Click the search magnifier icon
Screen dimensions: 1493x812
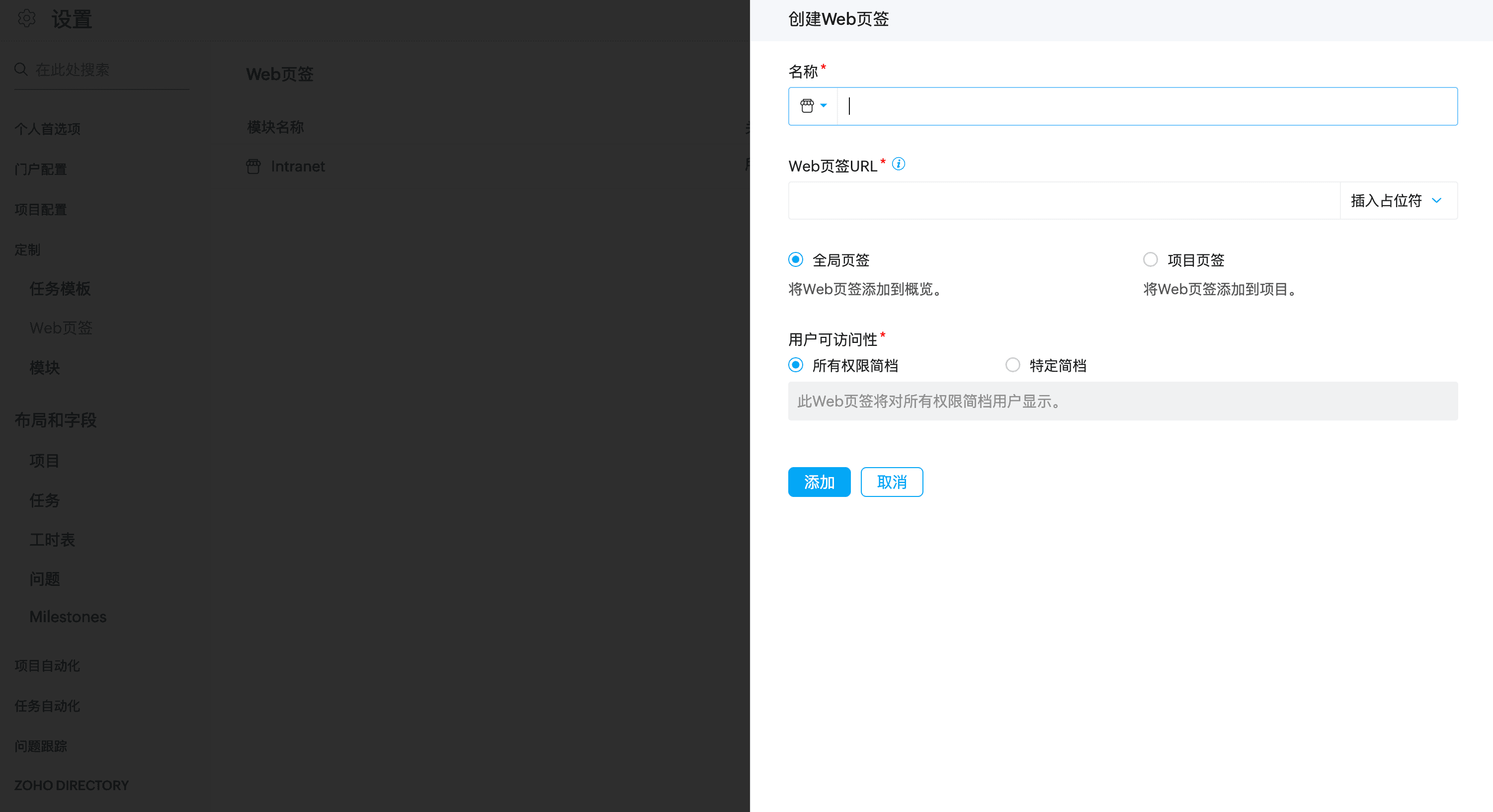coord(21,70)
